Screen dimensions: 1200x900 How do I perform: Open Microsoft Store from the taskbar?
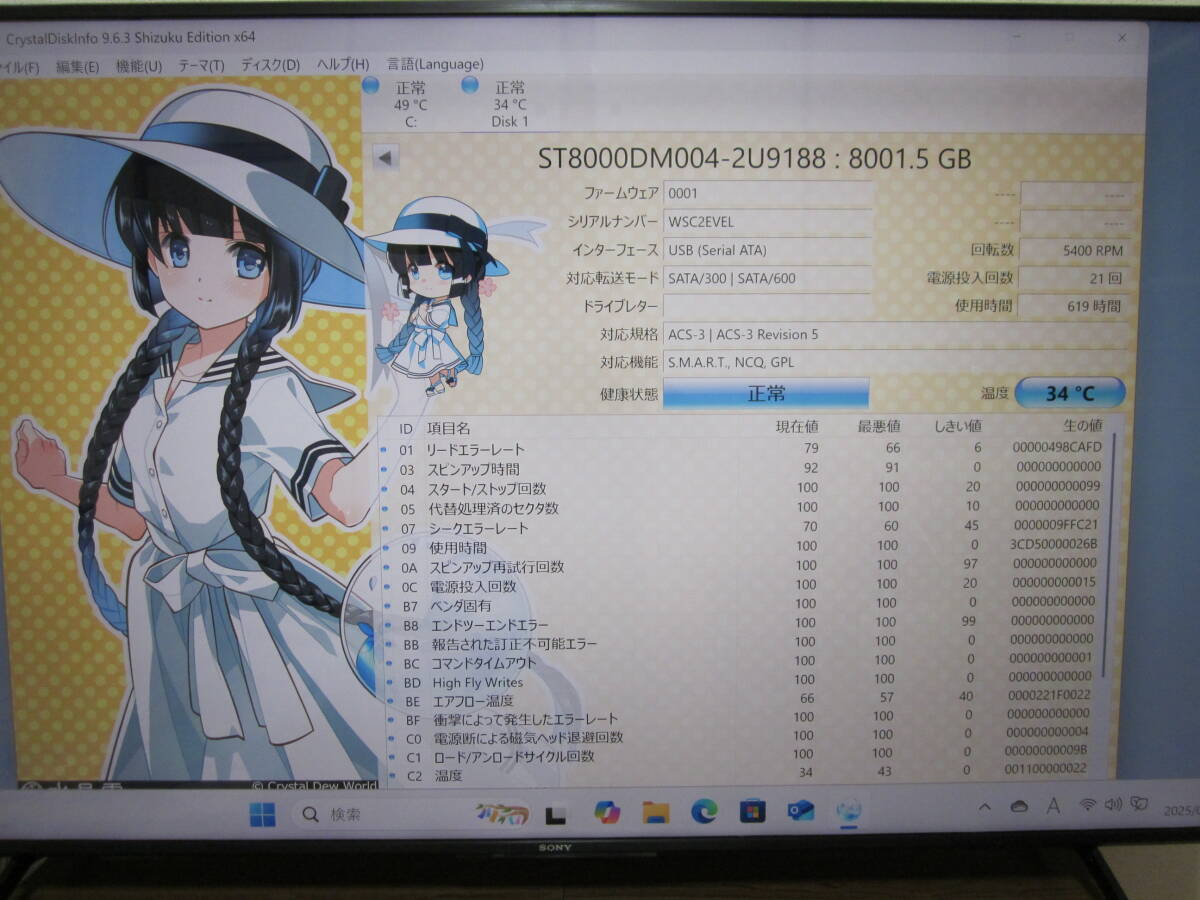tap(752, 811)
